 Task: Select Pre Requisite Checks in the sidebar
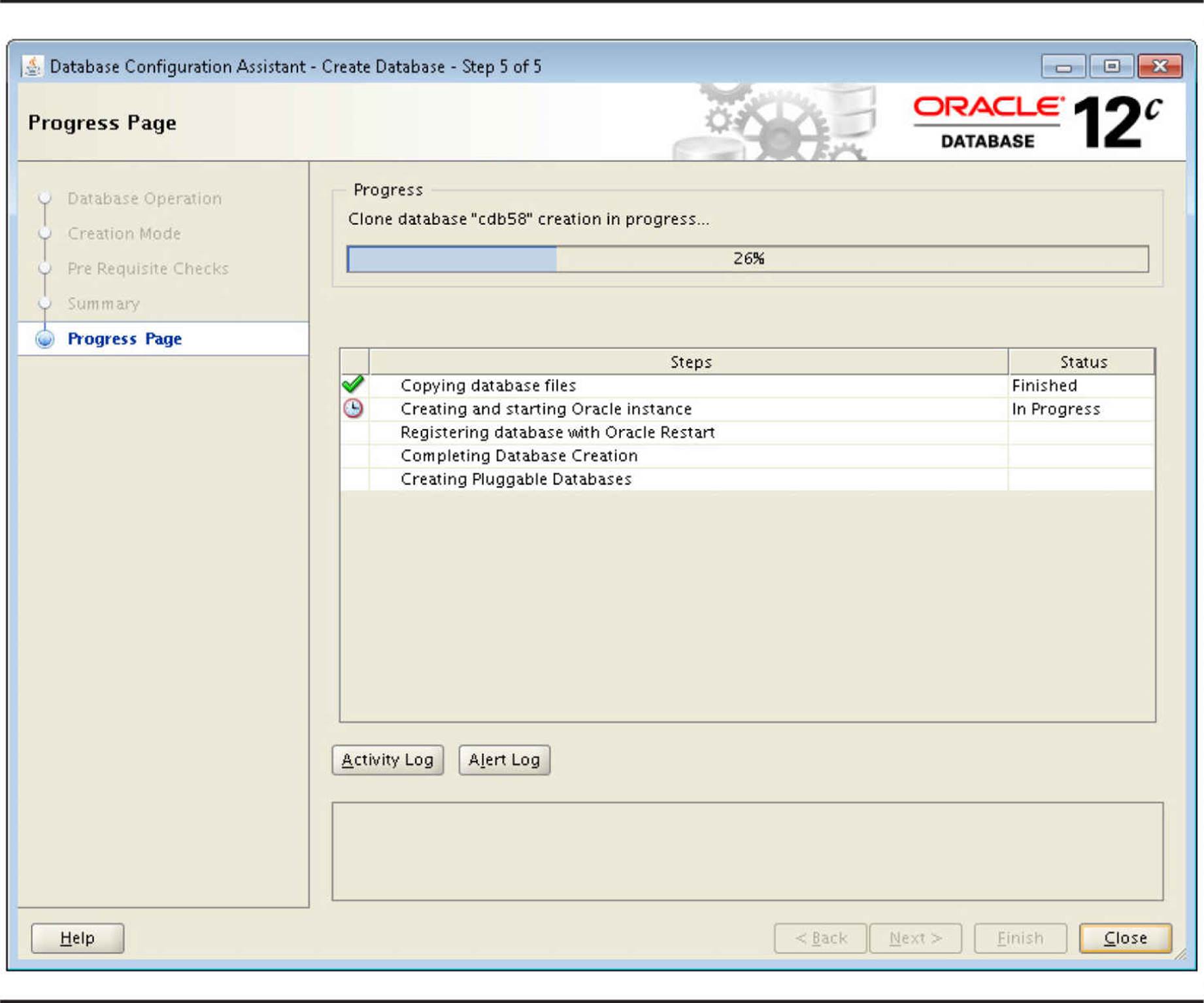(148, 269)
